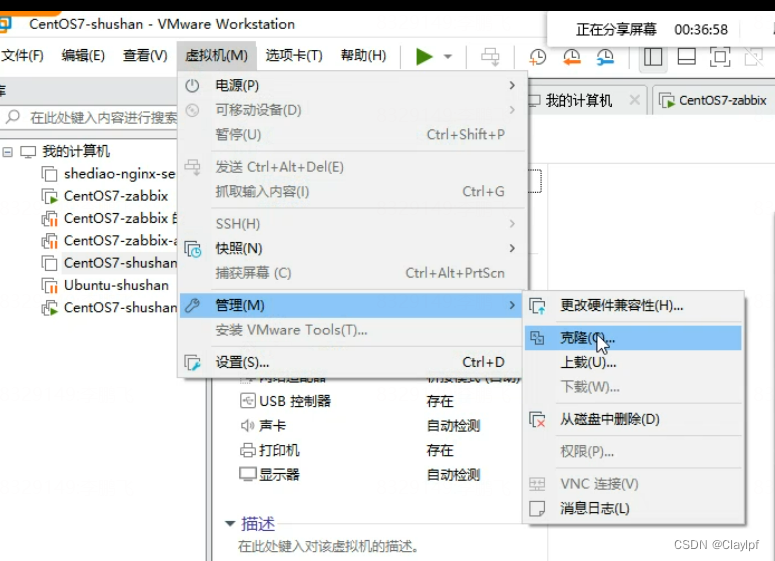Close the 虚拟机(M) menu
Viewport: 775px width, 561px height.
(216, 55)
